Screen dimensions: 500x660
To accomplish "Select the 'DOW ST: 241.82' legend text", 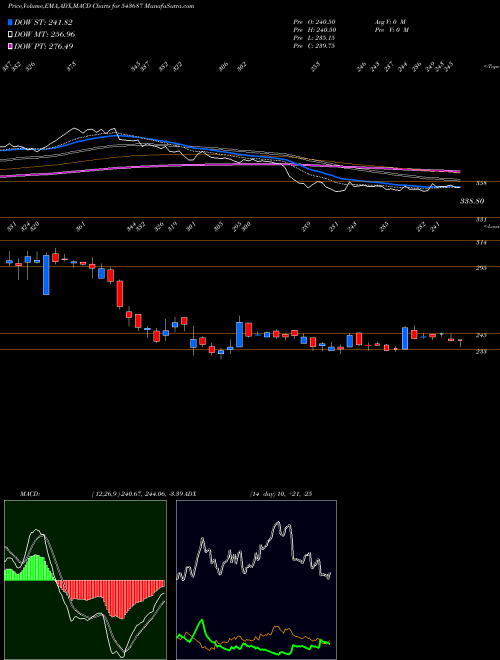I will pos(44,23).
